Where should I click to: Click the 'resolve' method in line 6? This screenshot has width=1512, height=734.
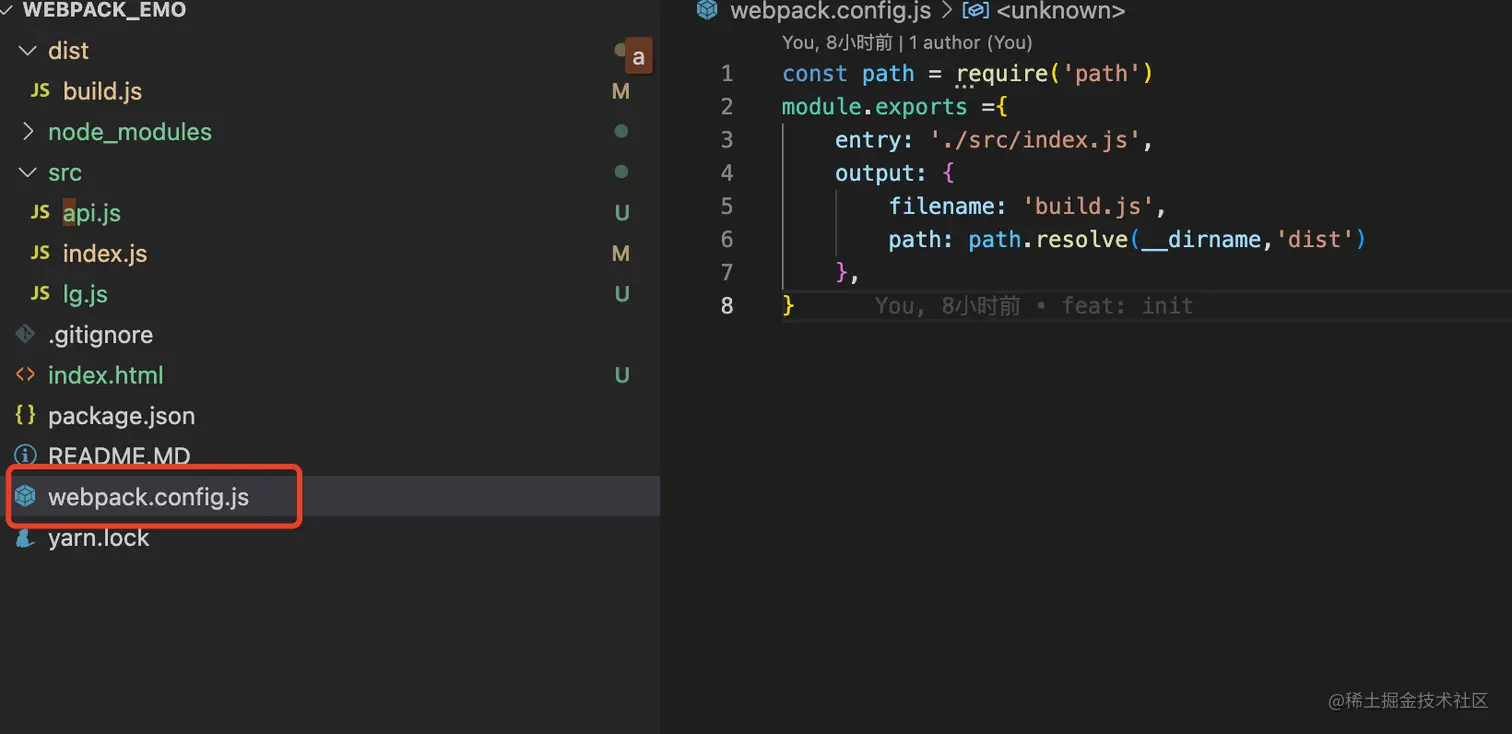(x=1083, y=240)
